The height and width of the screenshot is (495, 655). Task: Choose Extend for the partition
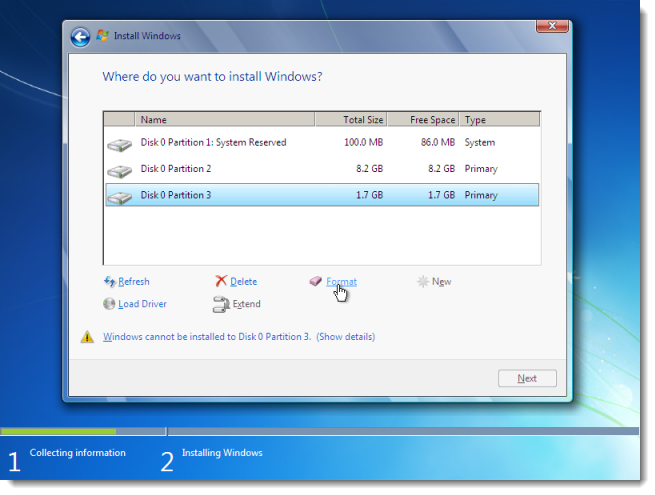pos(246,304)
